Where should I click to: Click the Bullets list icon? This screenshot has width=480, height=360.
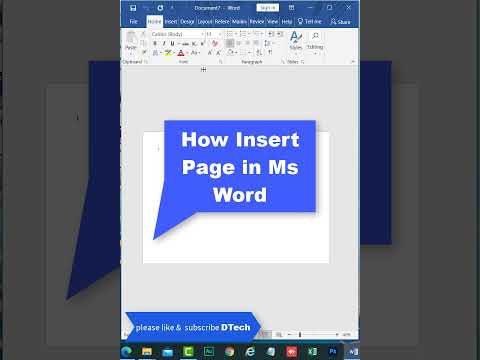pos(230,34)
